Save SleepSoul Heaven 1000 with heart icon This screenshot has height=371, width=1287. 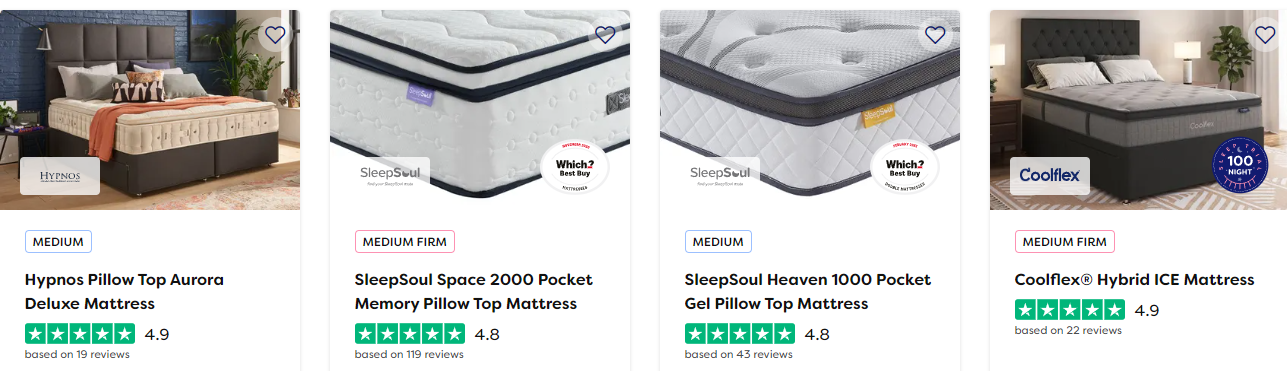[935, 35]
